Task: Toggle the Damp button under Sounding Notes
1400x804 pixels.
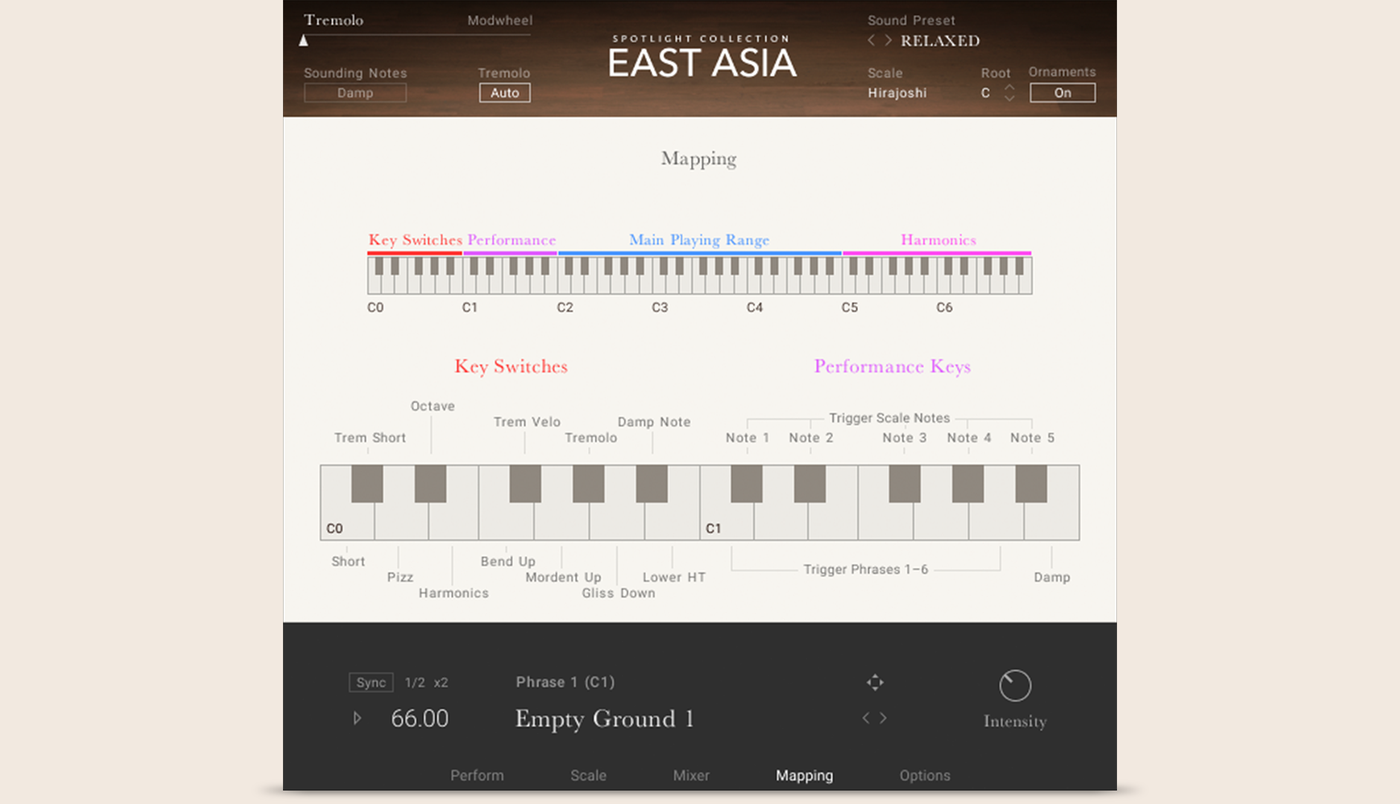Action: pos(355,93)
